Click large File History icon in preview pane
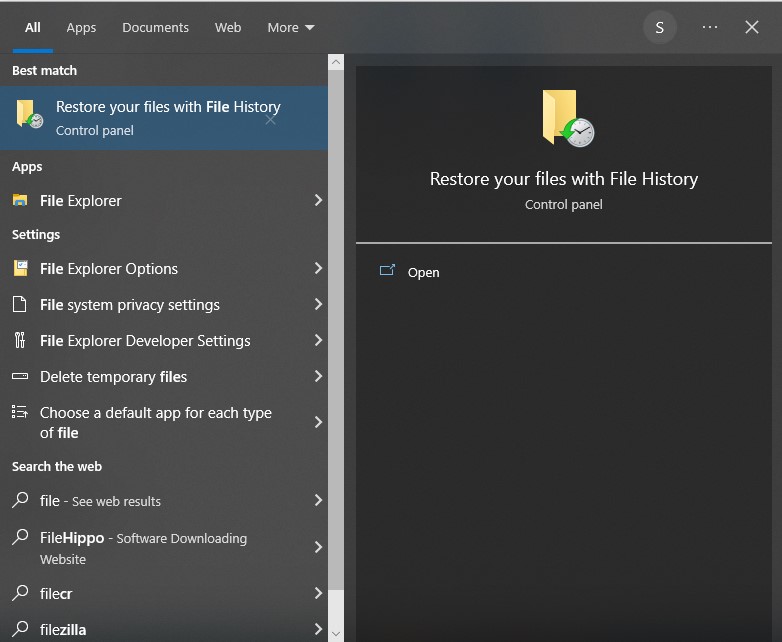 click(568, 118)
